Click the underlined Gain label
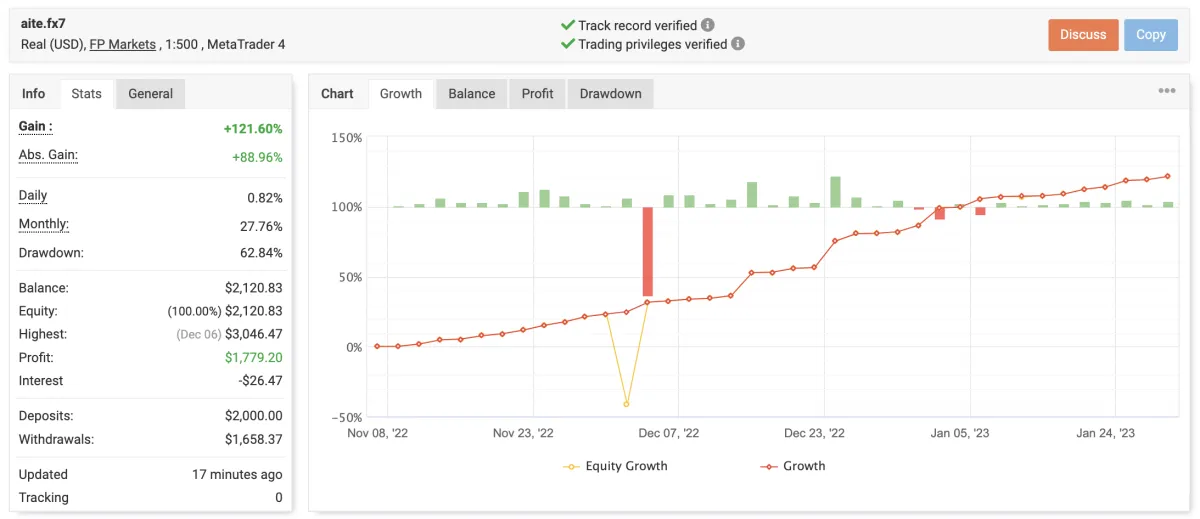 point(35,127)
